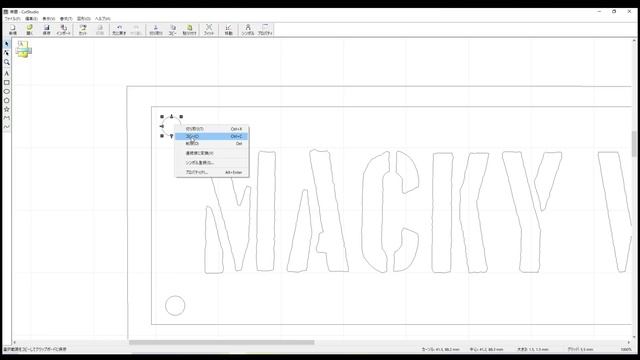Click the printer/cutter icon on the canvas

24,49
